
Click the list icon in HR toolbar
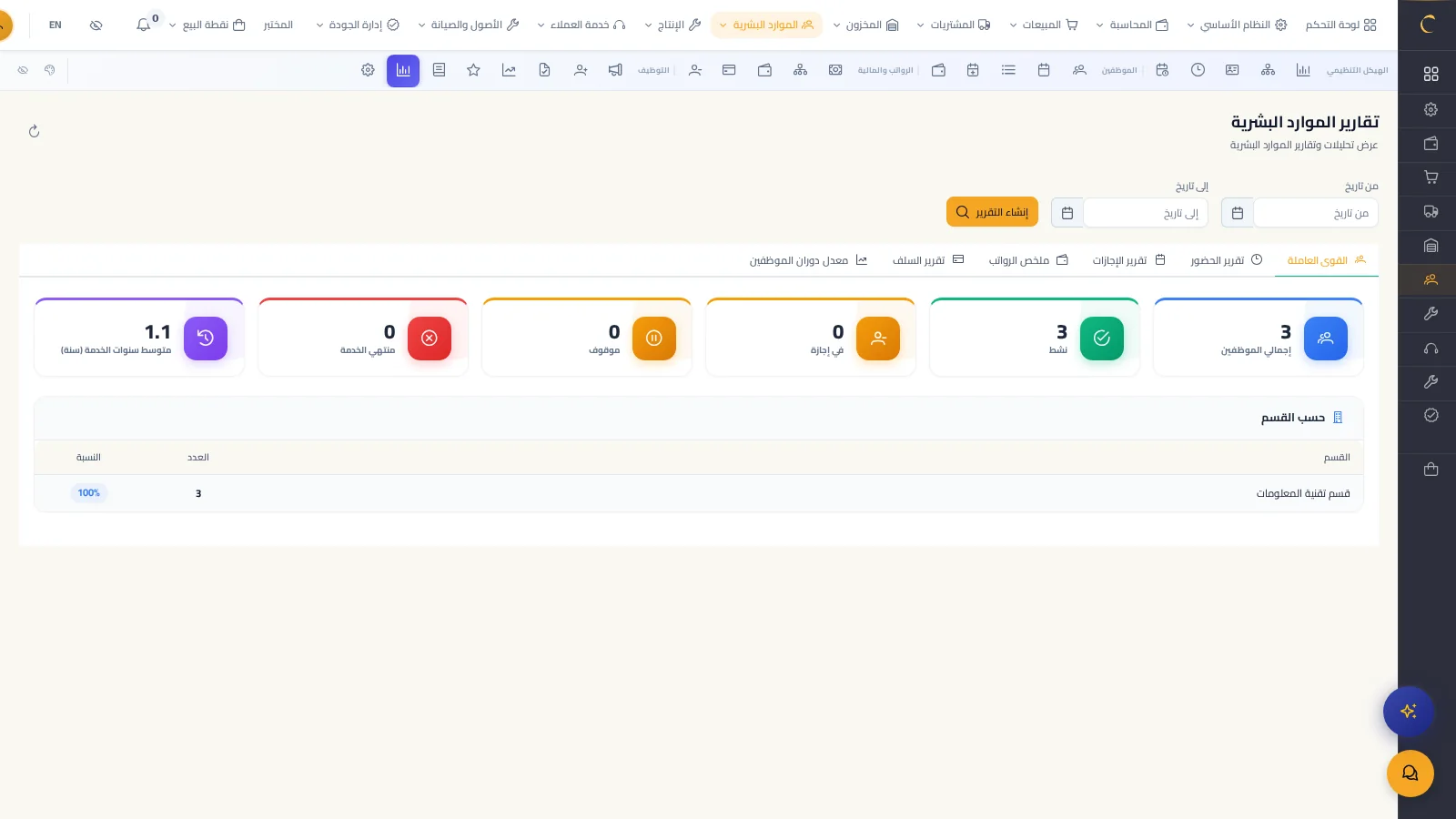pyautogui.click(x=1008, y=70)
